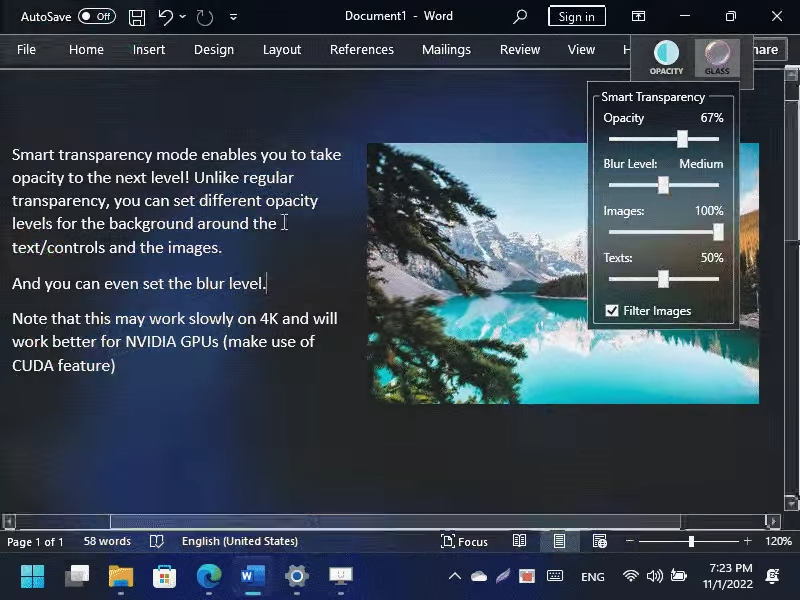Viewport: 800px width, 600px height.
Task: Open the References ribbon tab
Action: tap(361, 50)
